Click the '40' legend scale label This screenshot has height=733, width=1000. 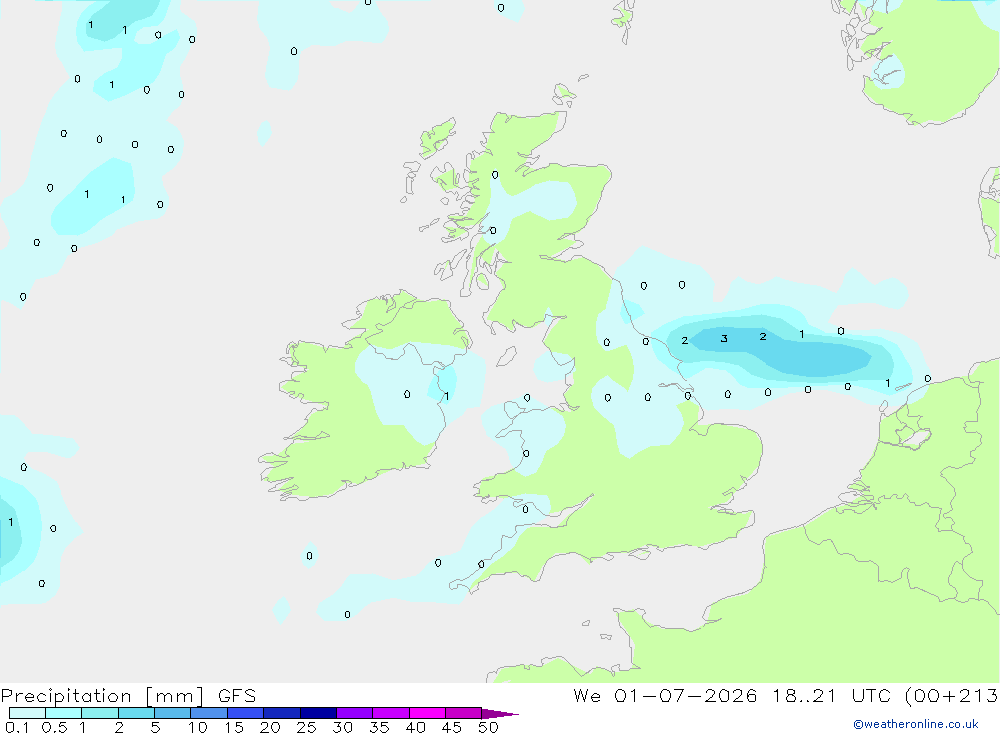(x=415, y=727)
